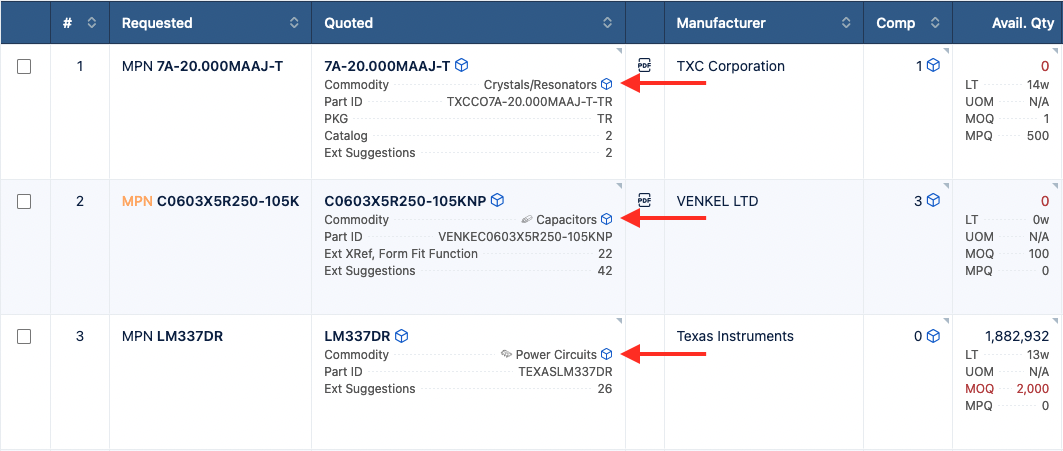
Task: Open the LM337DR quoted part link
Action: click(357, 336)
